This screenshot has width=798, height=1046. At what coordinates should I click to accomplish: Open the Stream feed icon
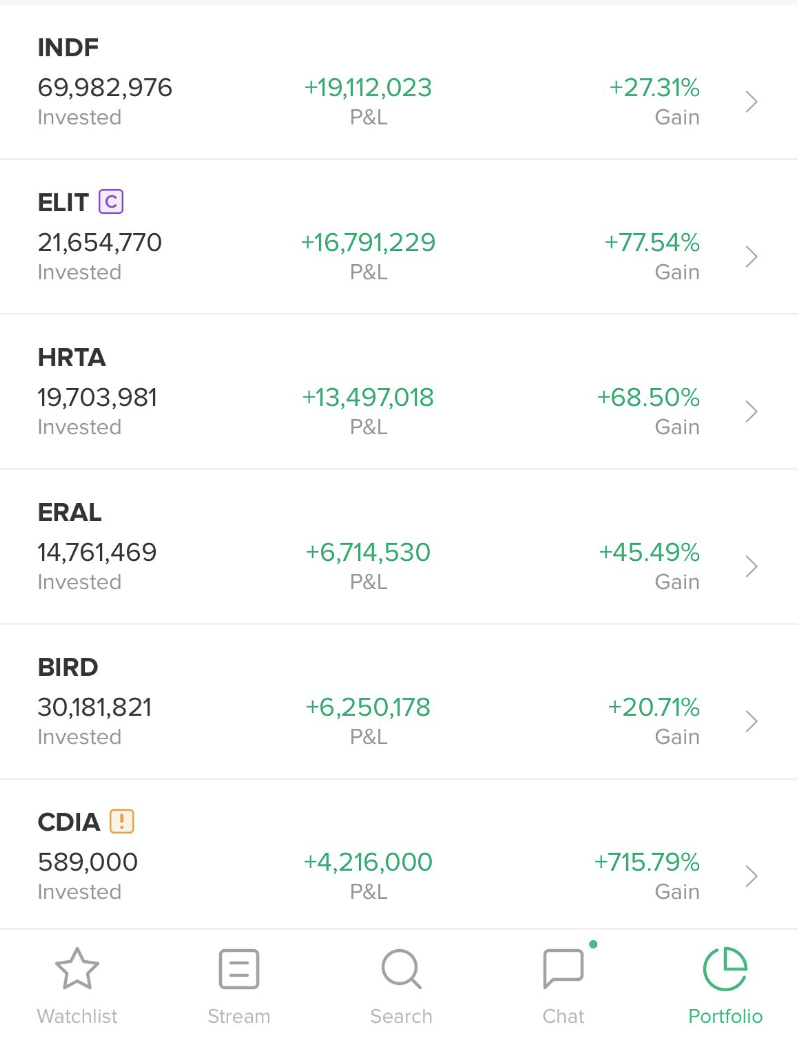[x=239, y=969]
